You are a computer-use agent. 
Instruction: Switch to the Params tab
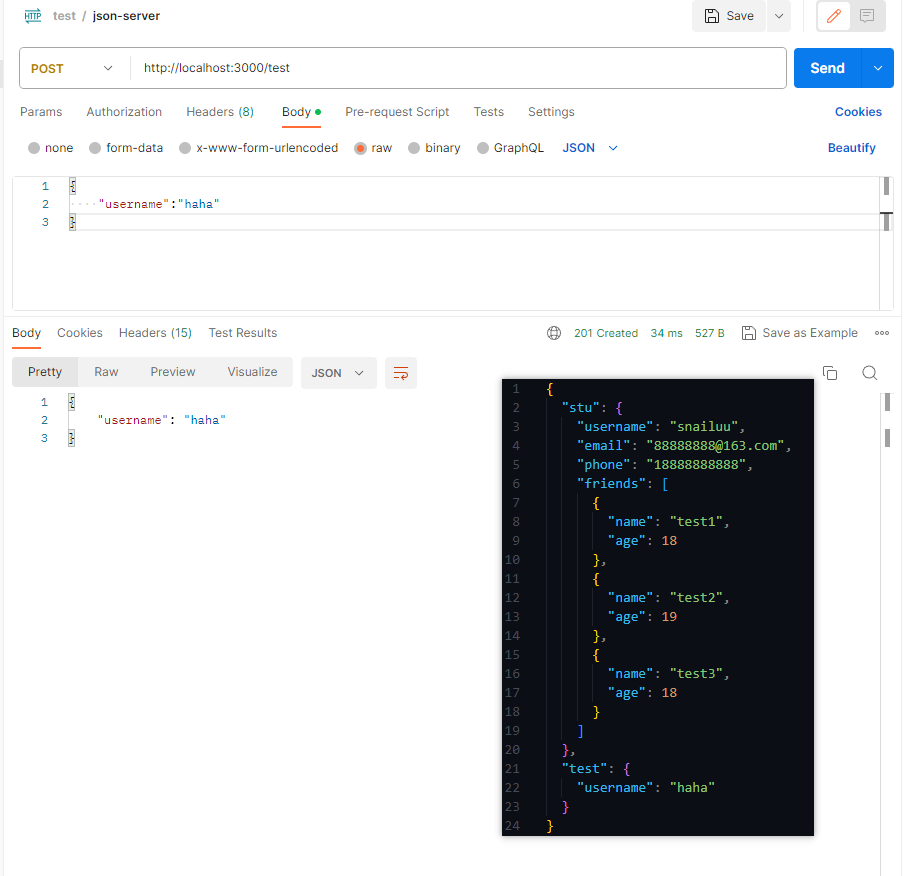point(41,112)
